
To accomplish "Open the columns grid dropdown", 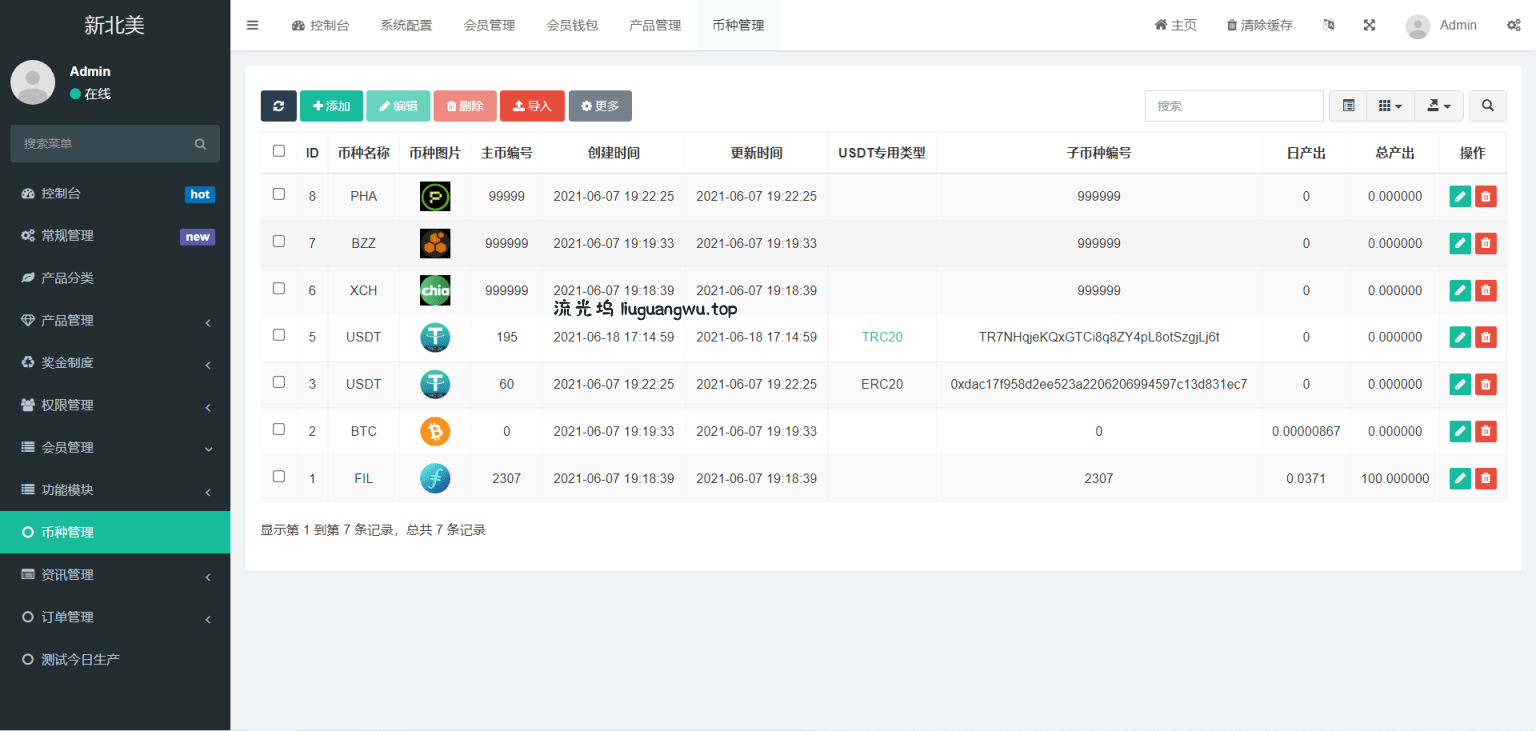I will (x=1390, y=106).
